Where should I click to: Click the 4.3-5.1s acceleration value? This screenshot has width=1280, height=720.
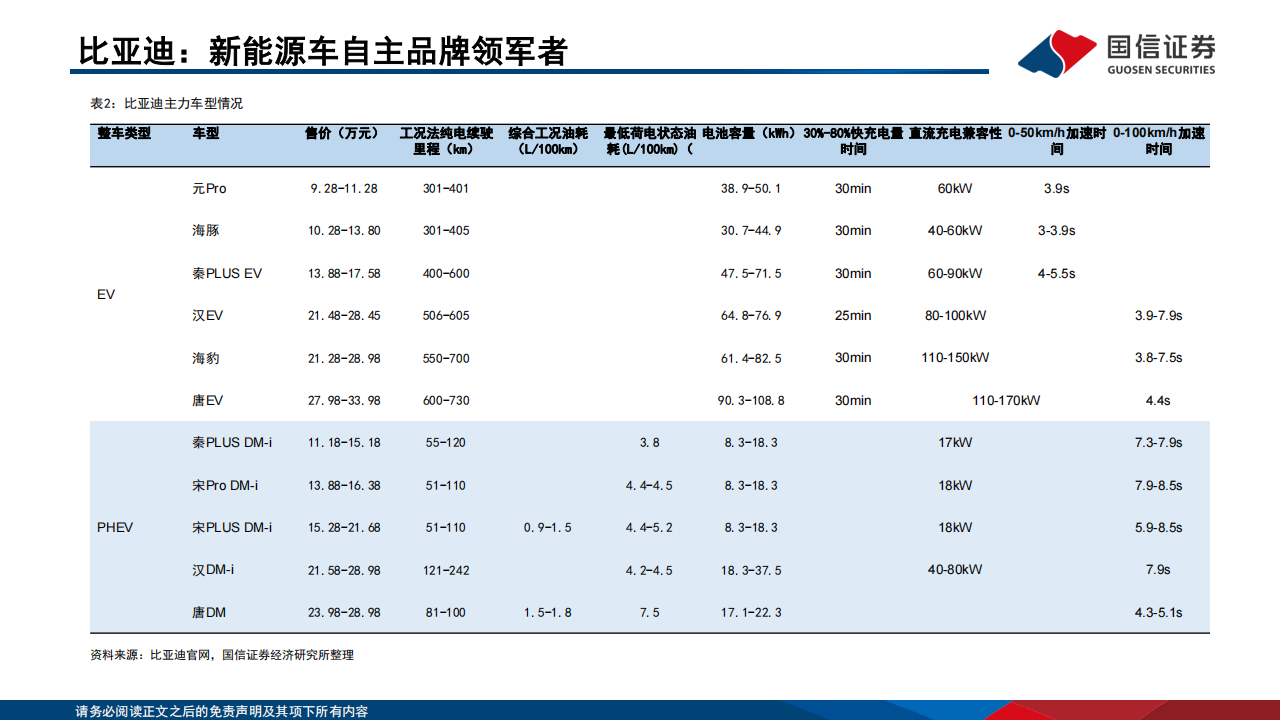[x=1158, y=613]
